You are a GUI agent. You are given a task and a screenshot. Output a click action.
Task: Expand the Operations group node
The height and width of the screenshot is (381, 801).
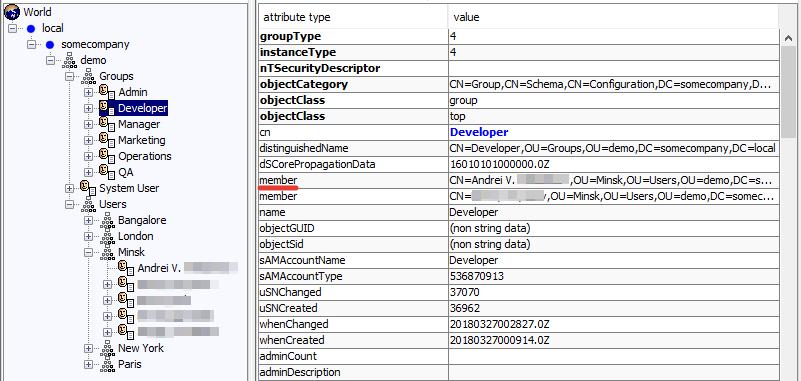coord(88,156)
